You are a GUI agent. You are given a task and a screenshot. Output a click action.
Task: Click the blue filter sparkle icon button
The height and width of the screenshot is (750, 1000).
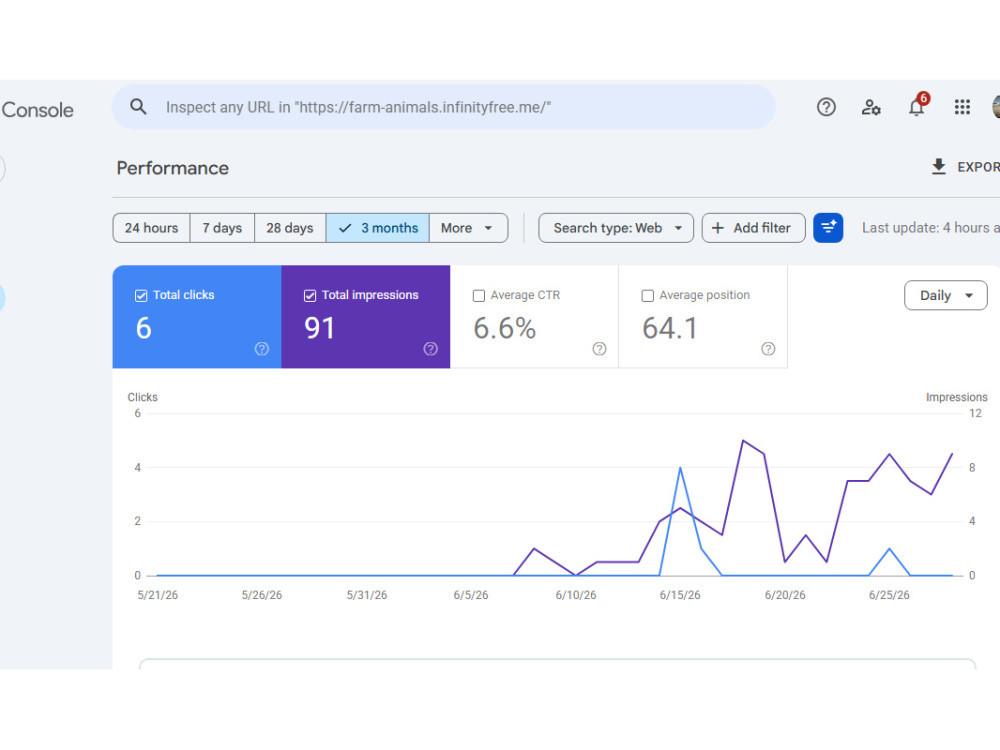pyautogui.click(x=828, y=228)
